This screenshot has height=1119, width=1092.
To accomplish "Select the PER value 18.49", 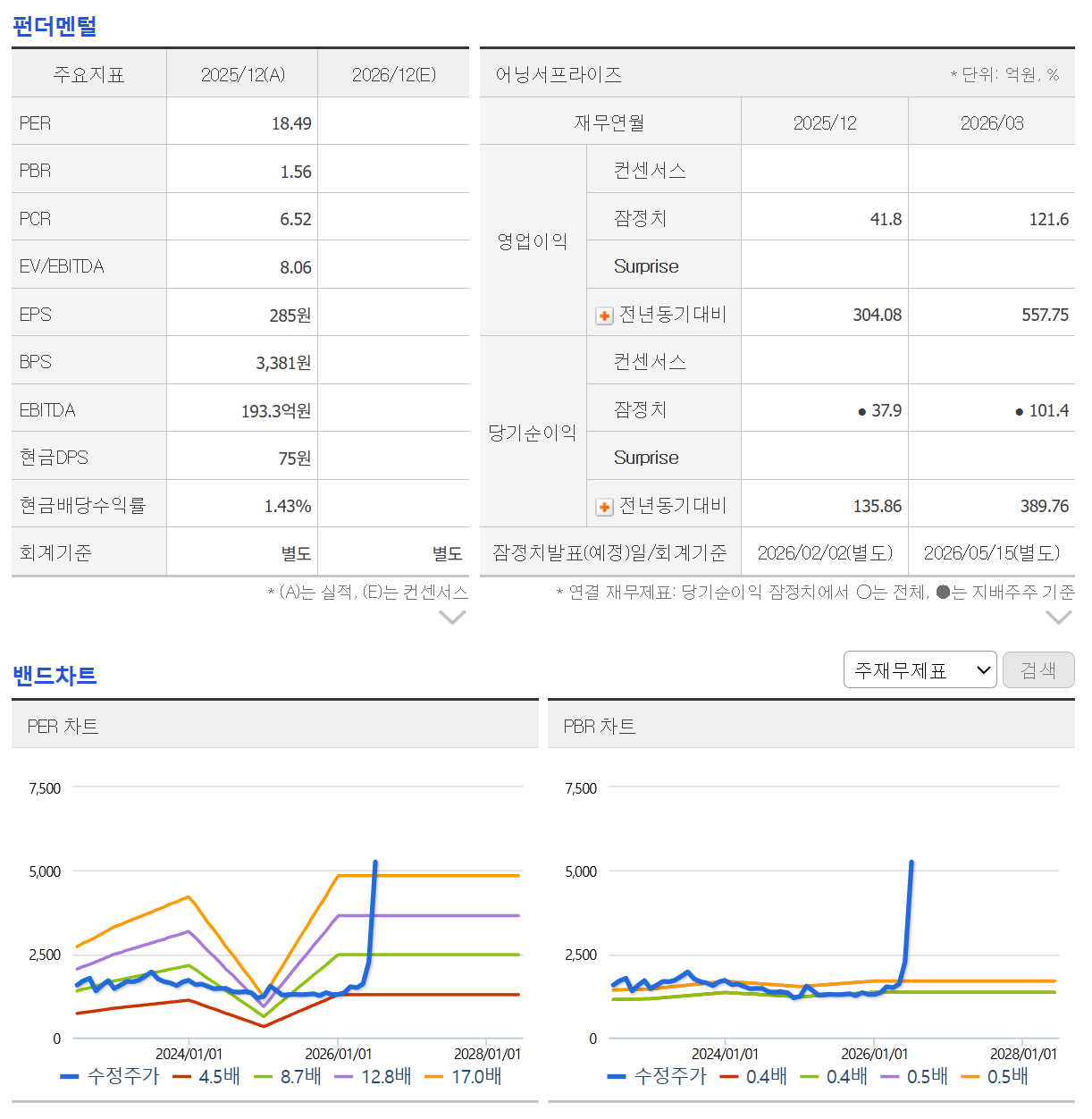I will click(x=291, y=123).
